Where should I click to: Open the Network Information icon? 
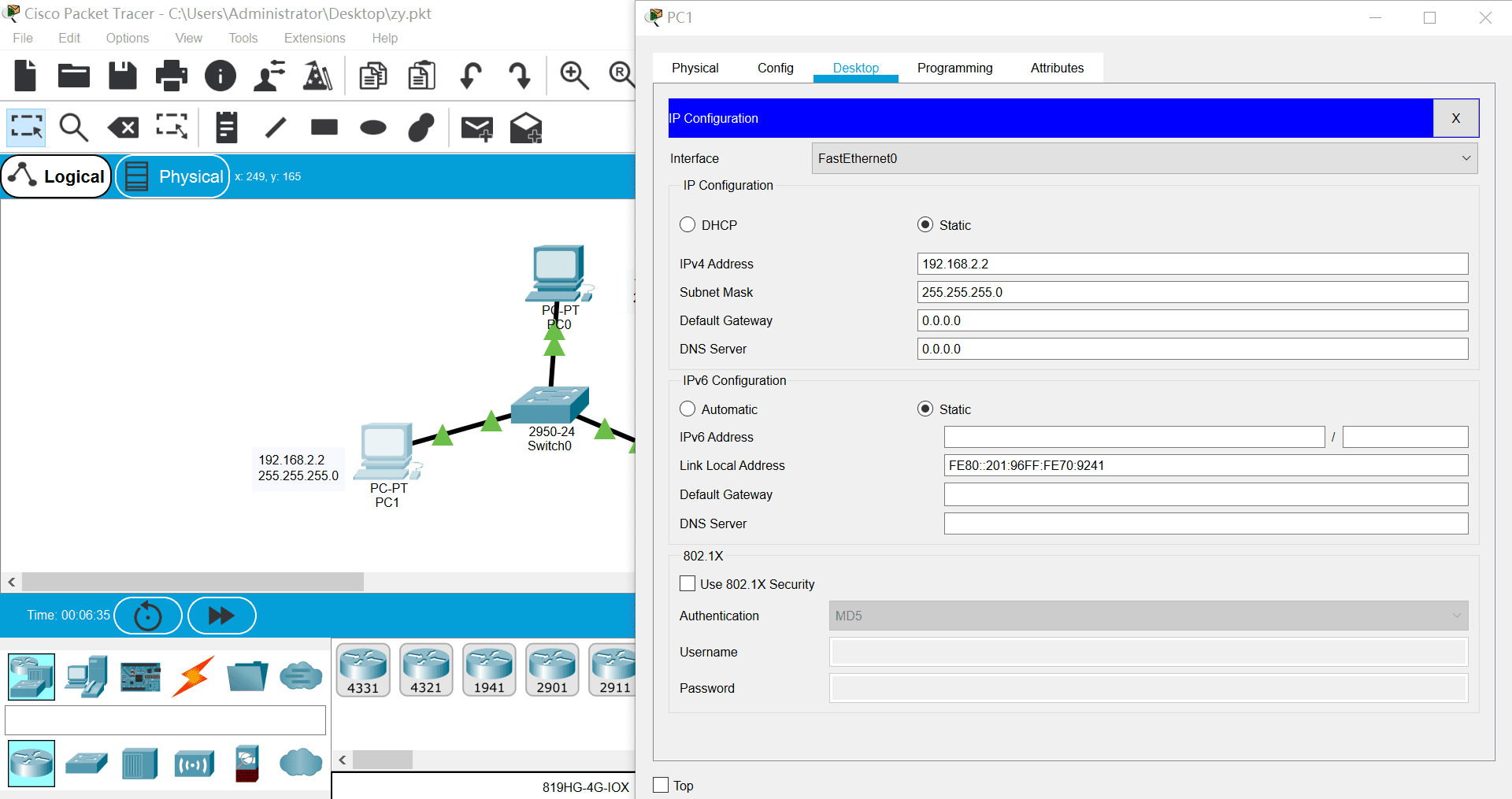click(220, 76)
